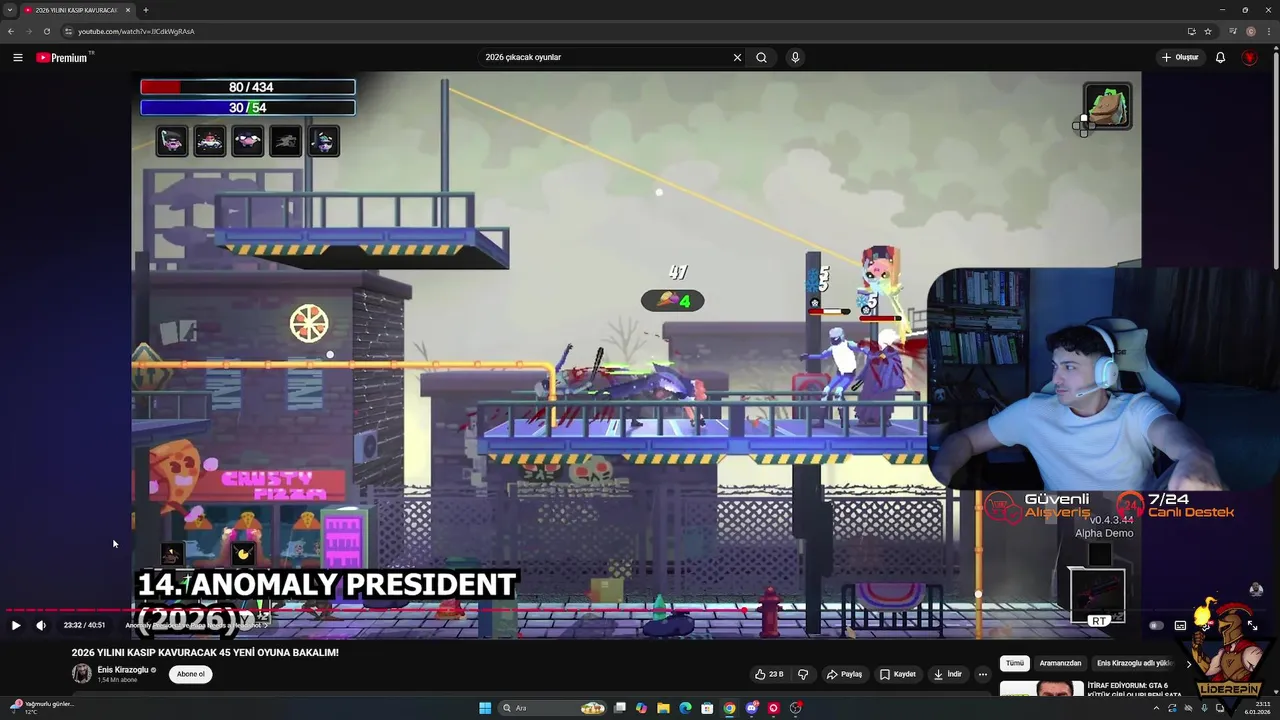This screenshot has height=720, width=1280.
Task: Dislike the video
Action: 802,674
